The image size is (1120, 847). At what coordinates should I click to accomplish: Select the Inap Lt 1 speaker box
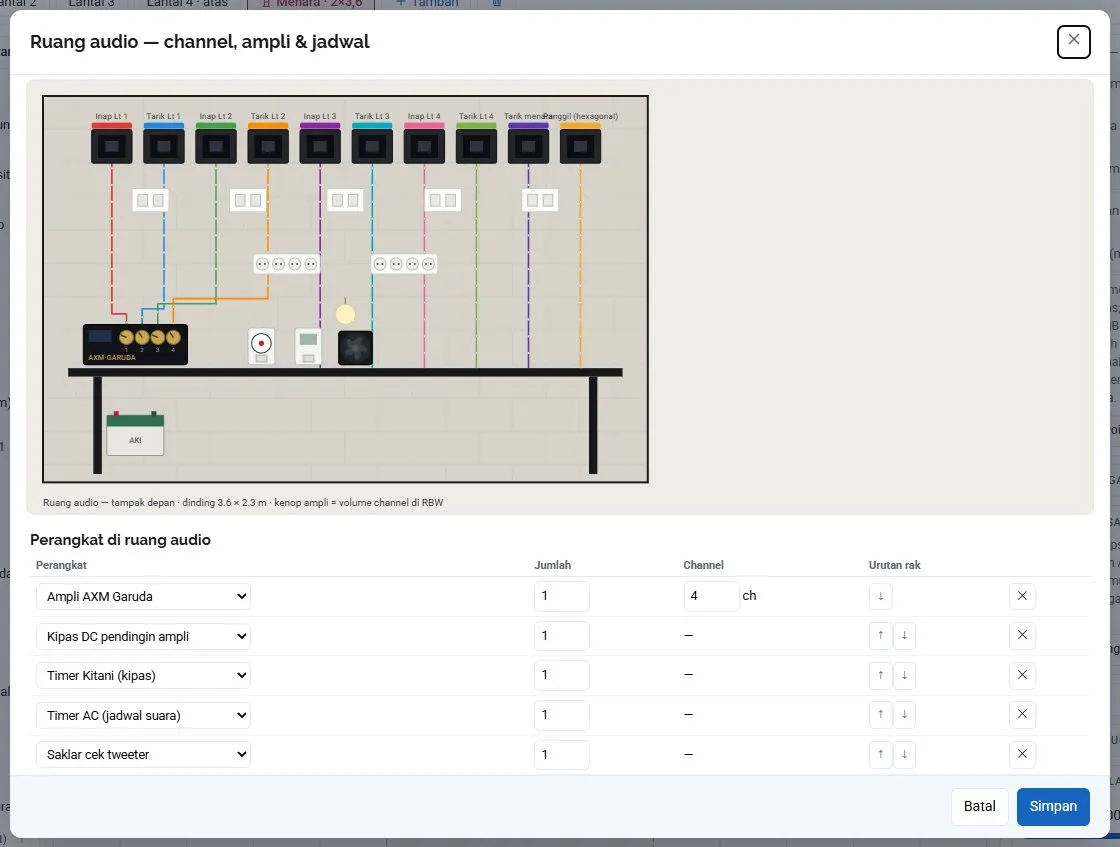111,144
